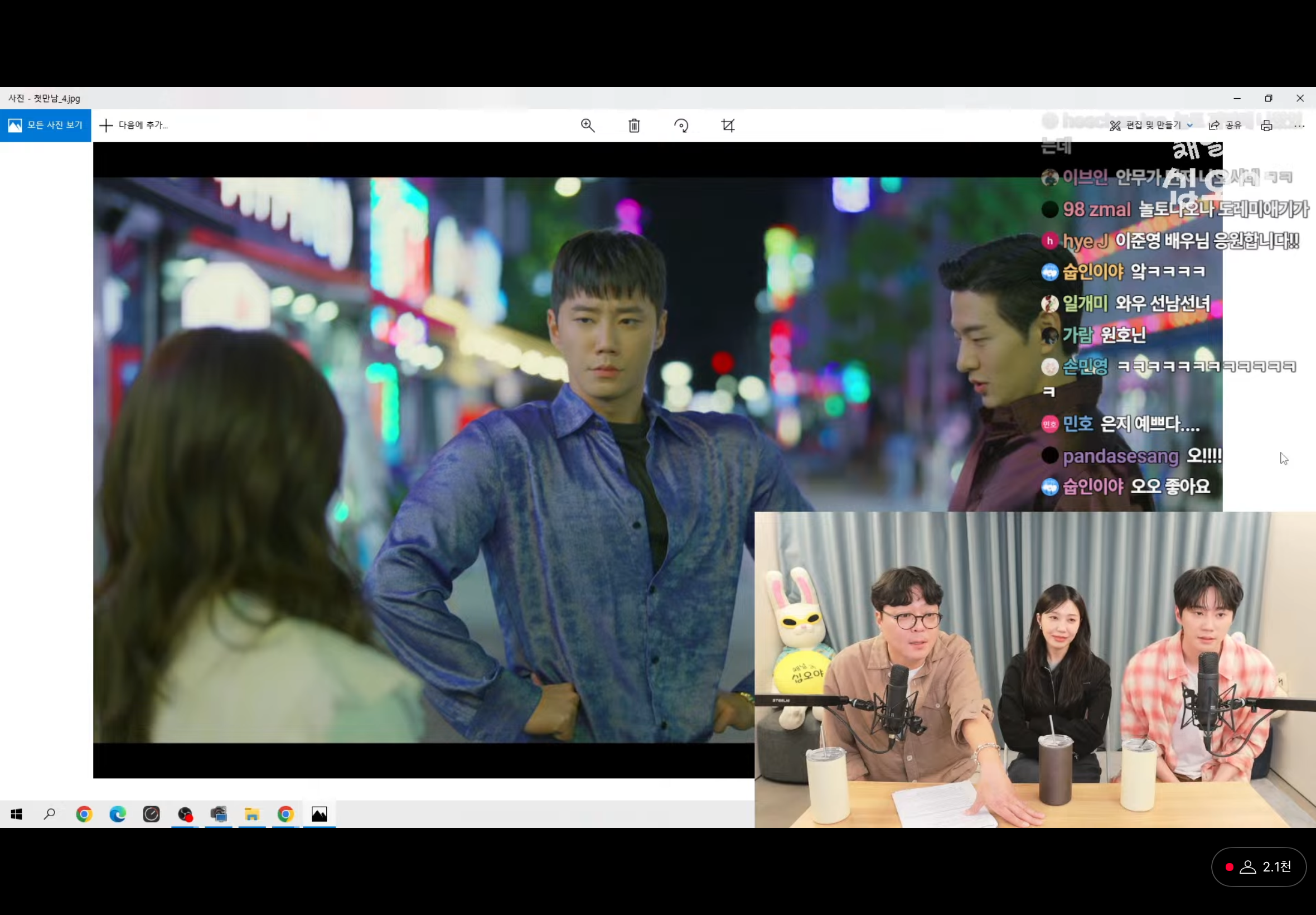Click chat username 이브인

click(1085, 178)
